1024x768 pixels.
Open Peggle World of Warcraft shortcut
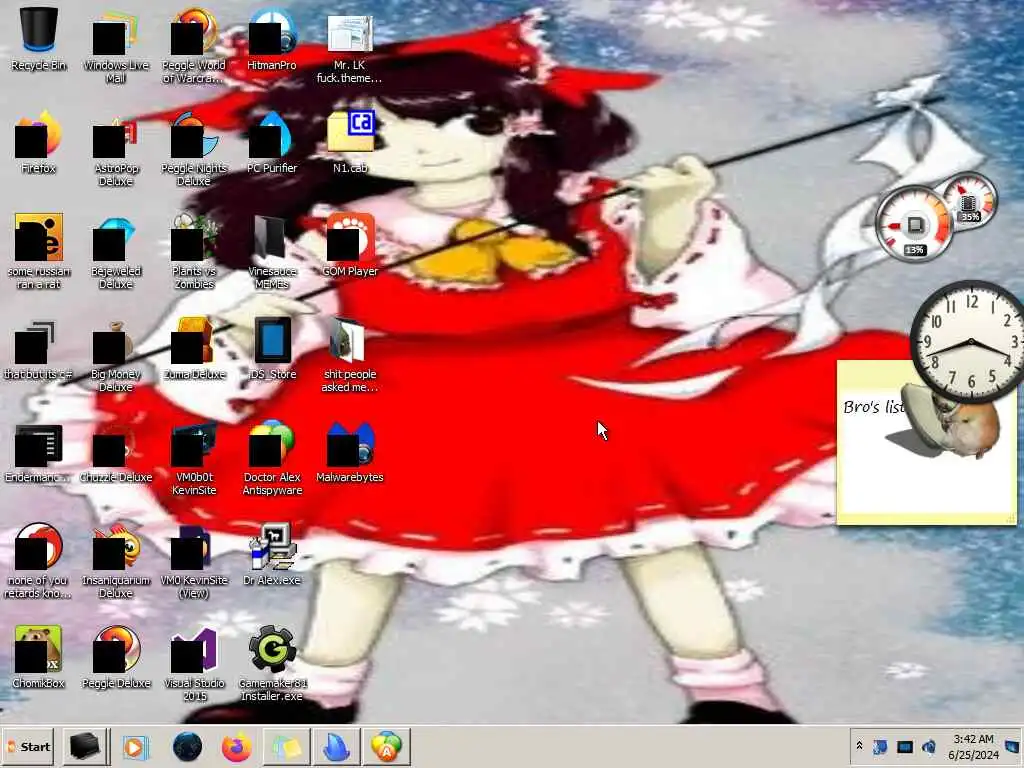pos(193,46)
